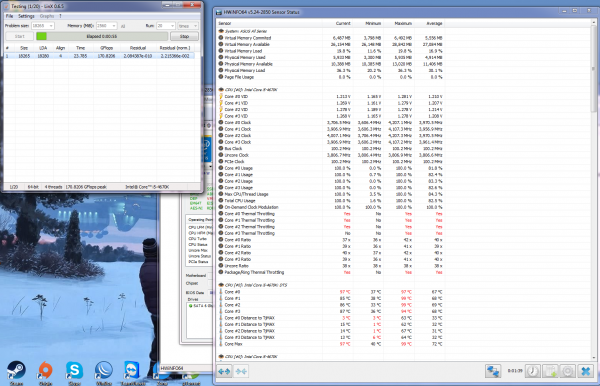
Task: Click HWiNFO expand columns arrows button
Action: coord(224,371)
